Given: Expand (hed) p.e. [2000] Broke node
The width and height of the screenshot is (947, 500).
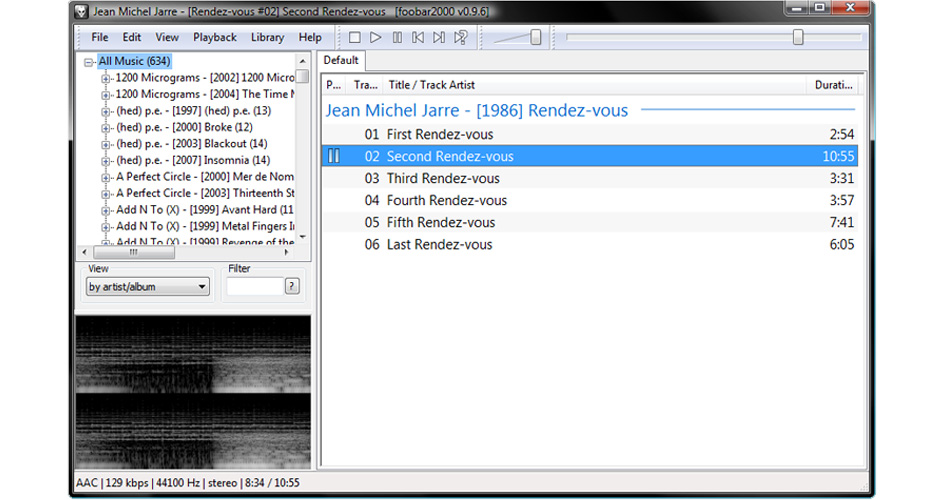Looking at the screenshot, I should coord(106,127).
